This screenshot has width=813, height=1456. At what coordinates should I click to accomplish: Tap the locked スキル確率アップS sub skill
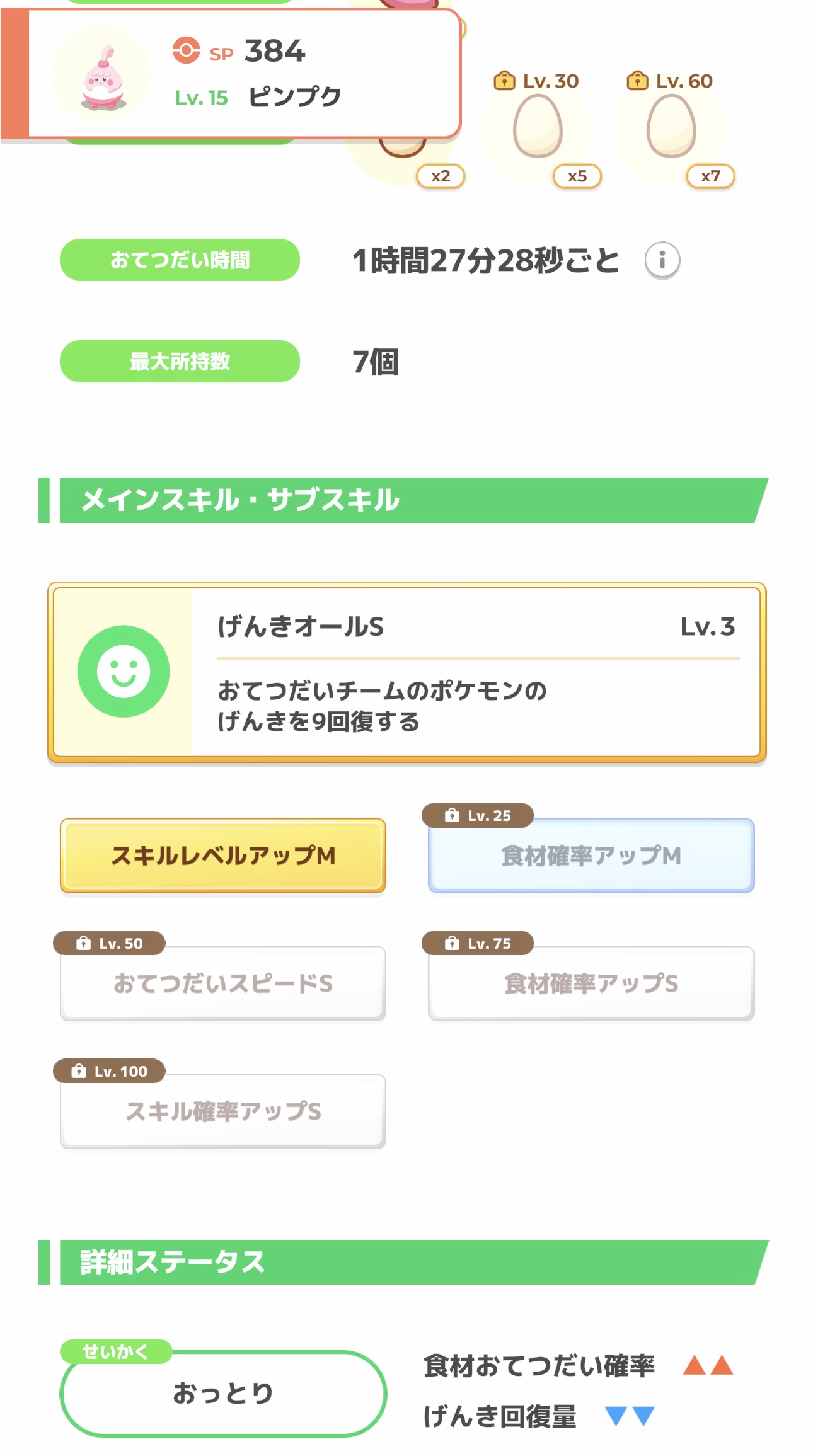[x=223, y=1111]
